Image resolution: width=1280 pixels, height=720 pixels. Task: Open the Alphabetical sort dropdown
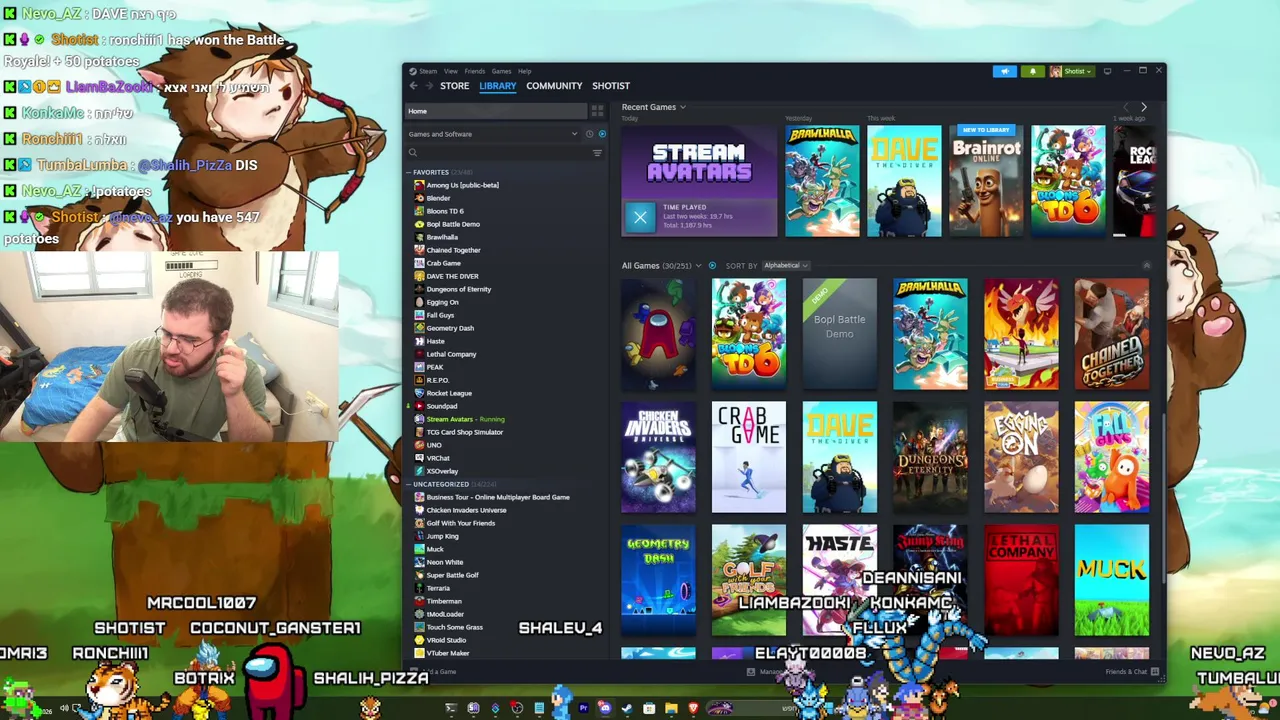point(786,266)
